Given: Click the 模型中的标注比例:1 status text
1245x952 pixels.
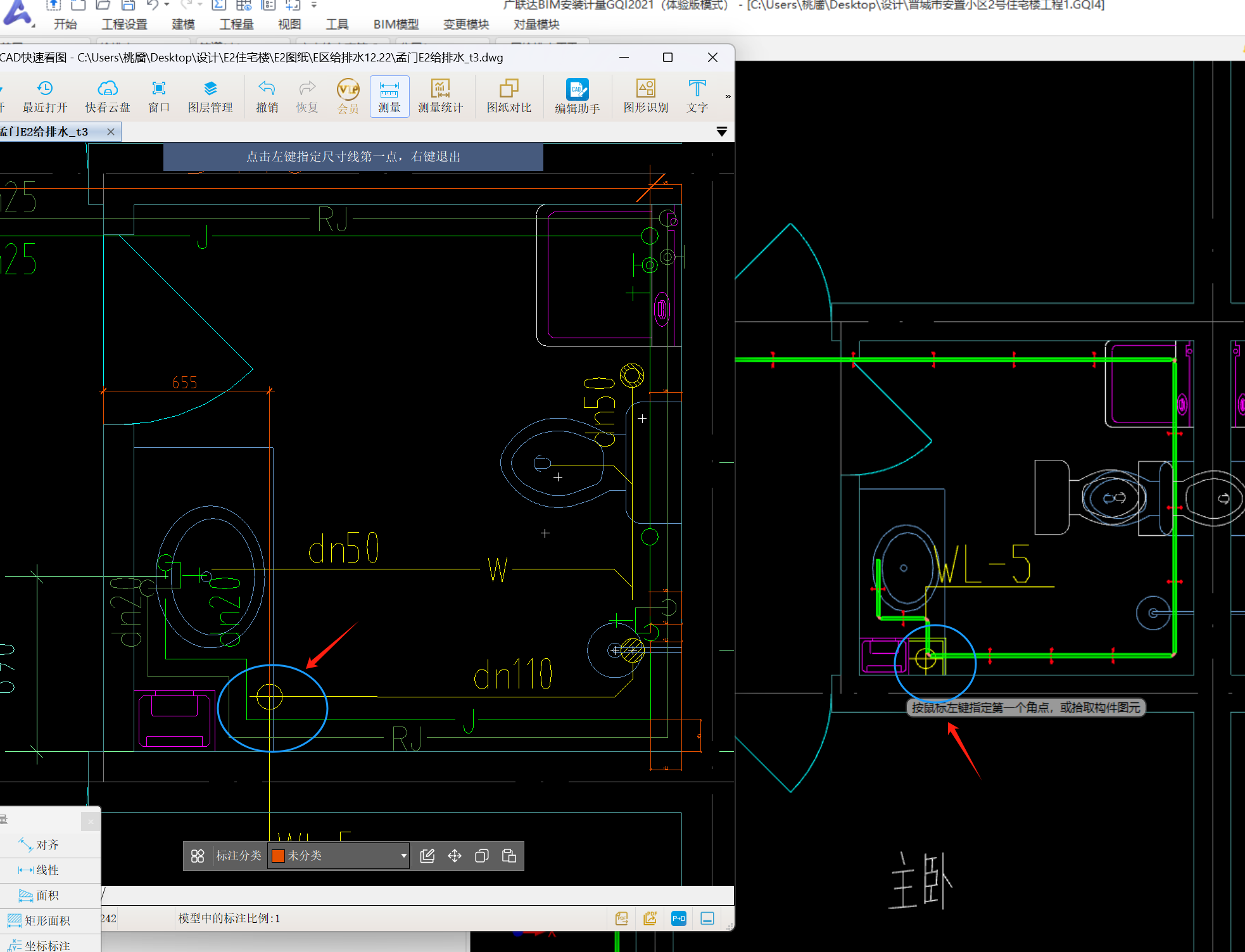Looking at the screenshot, I should (x=229, y=918).
